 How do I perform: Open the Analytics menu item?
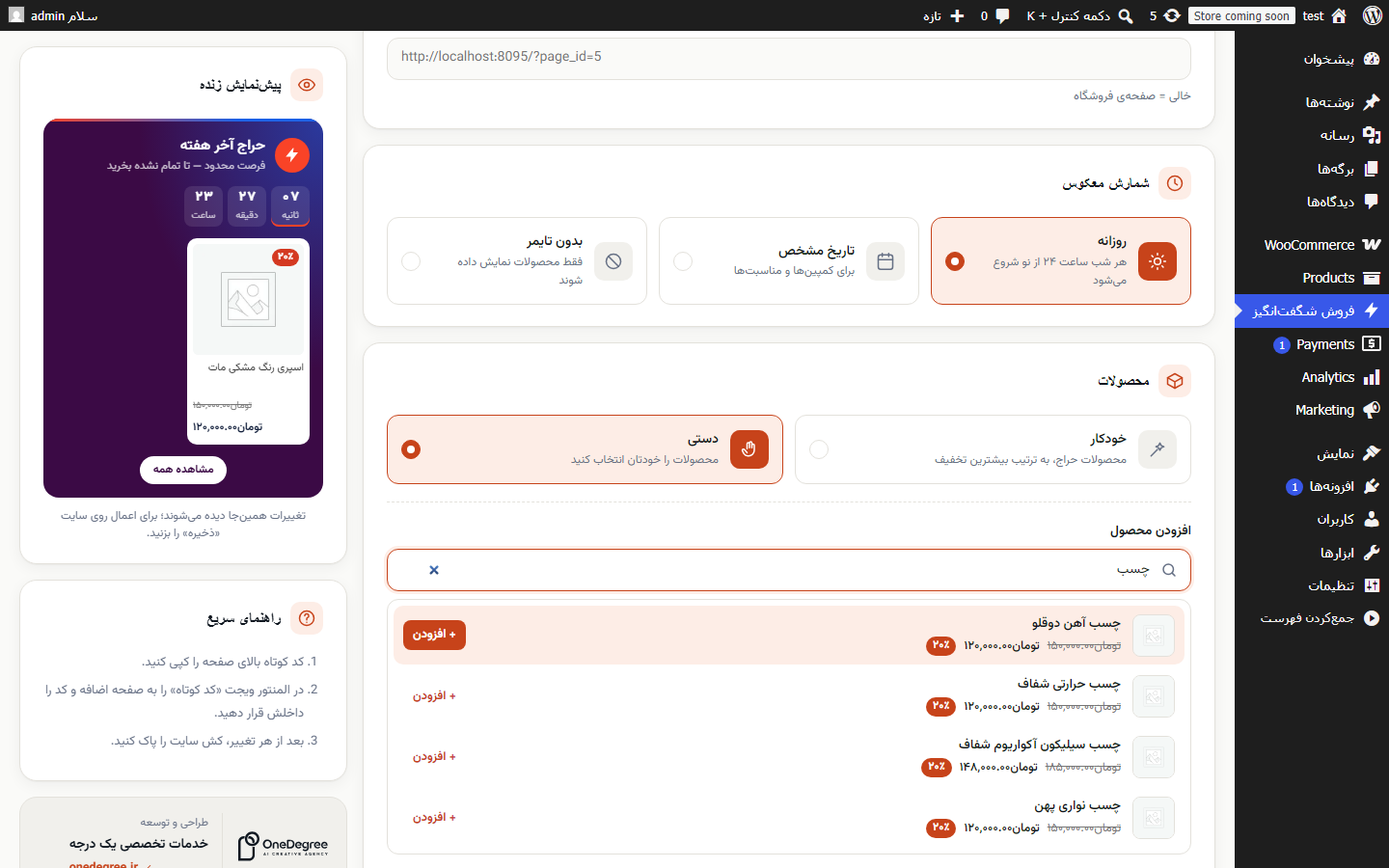click(x=1312, y=377)
